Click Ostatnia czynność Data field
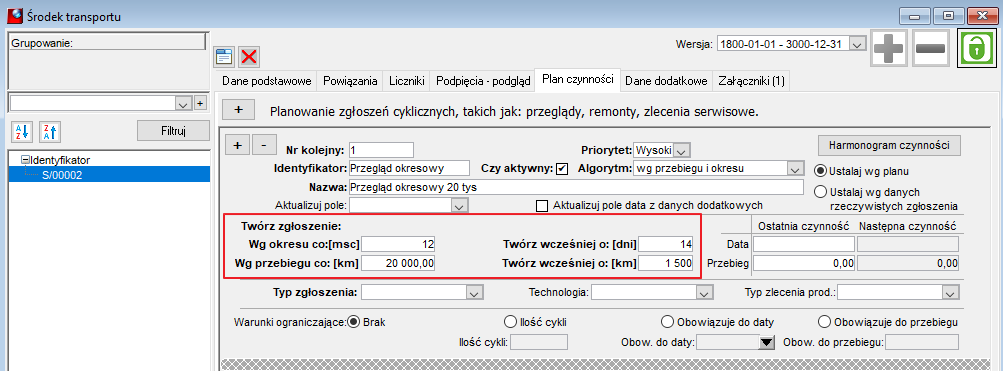1003x371 pixels. pyautogui.click(x=804, y=244)
